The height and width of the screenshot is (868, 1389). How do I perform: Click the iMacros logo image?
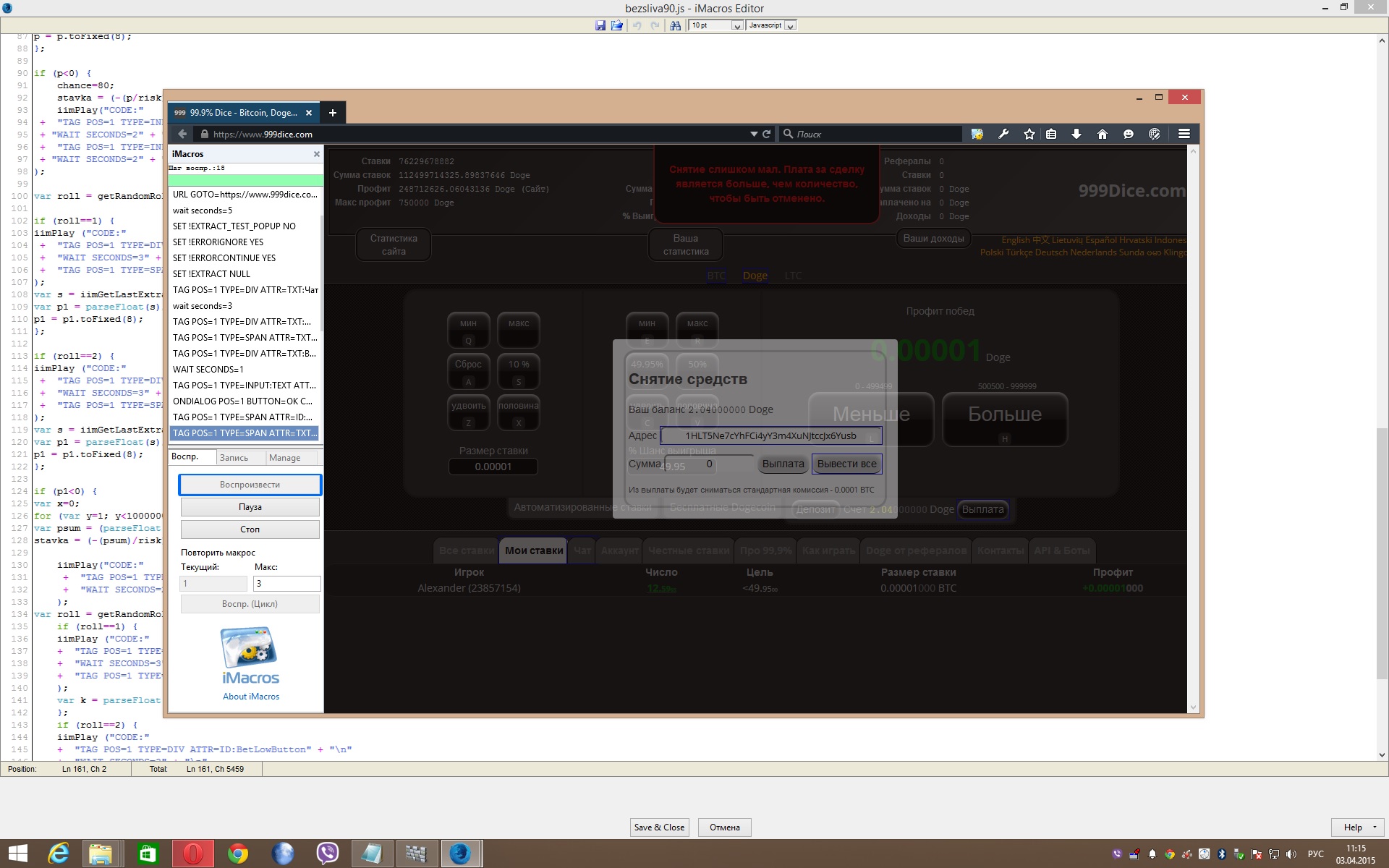tap(250, 656)
